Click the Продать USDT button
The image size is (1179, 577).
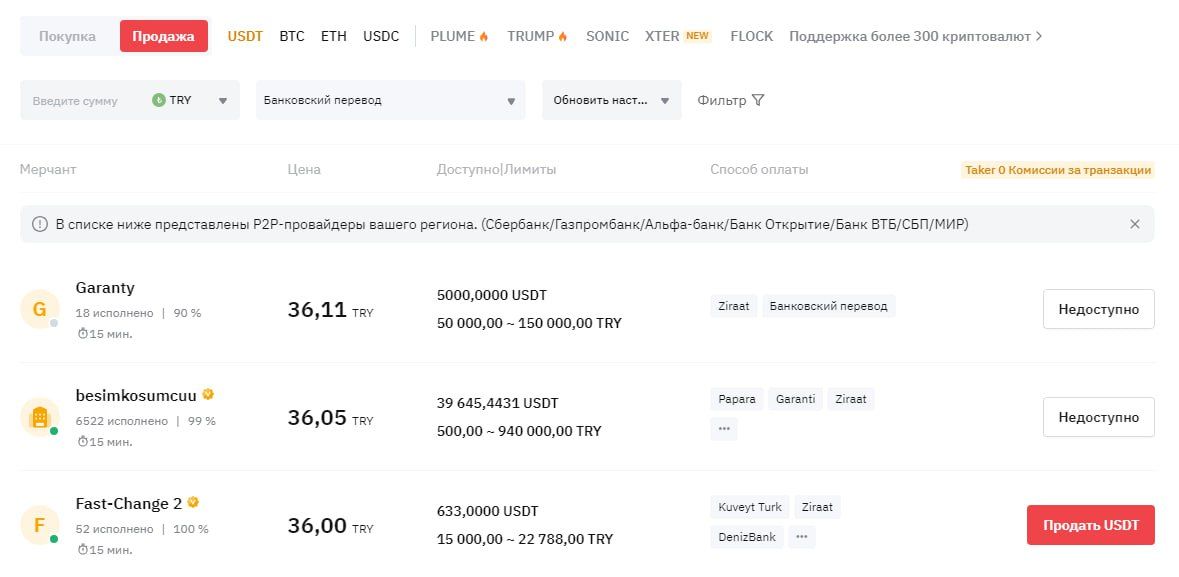(x=1090, y=525)
